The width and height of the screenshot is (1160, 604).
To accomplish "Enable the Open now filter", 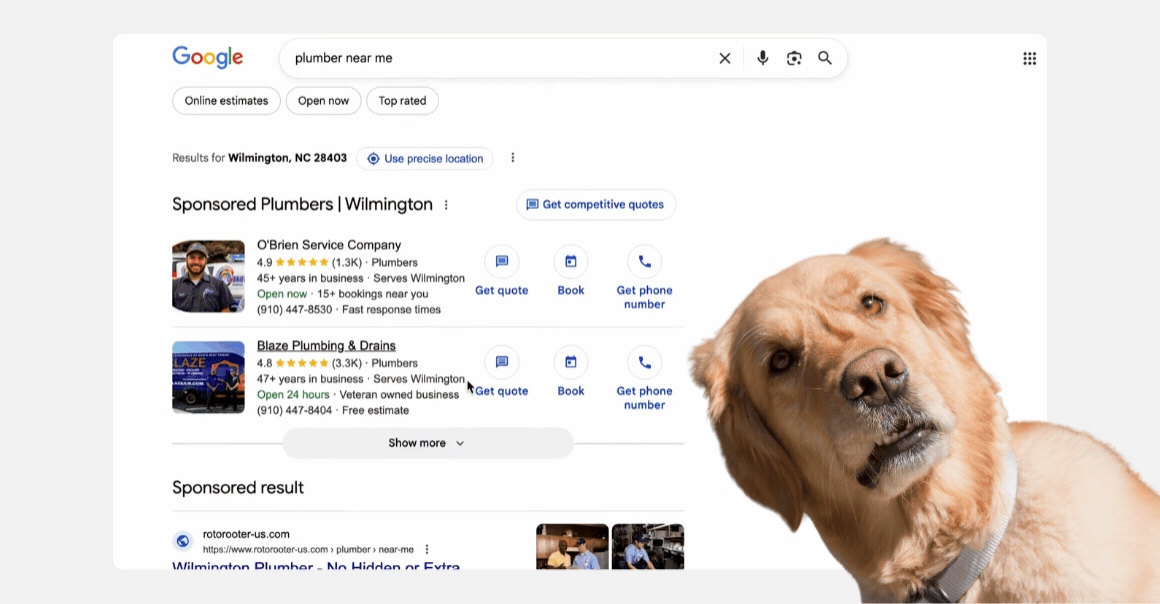I will pyautogui.click(x=323, y=101).
